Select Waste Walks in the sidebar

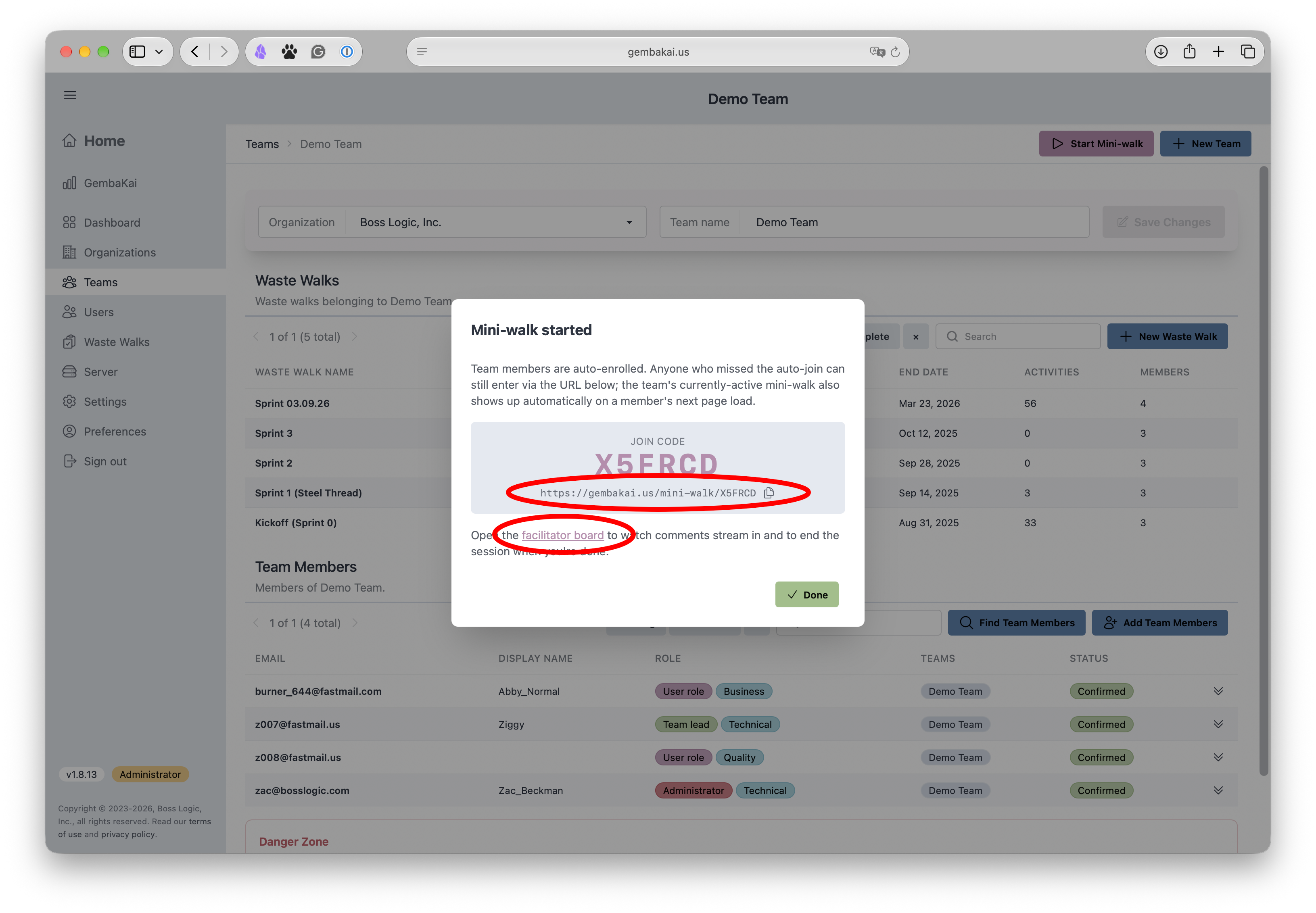pos(117,342)
